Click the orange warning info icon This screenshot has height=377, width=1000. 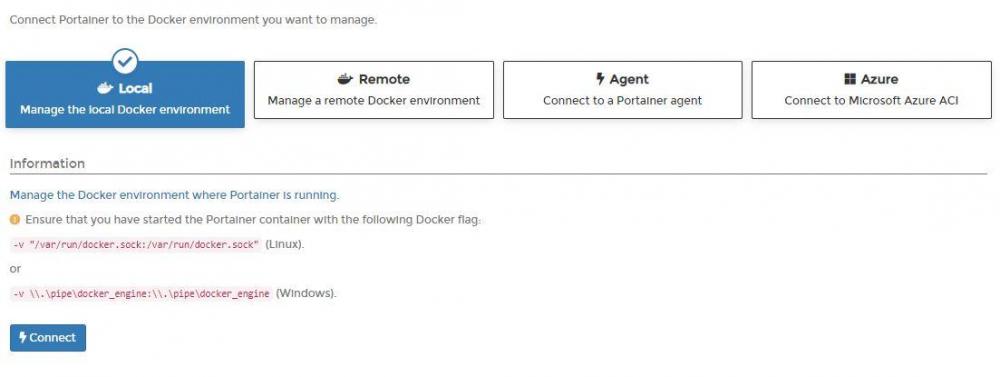[15, 219]
